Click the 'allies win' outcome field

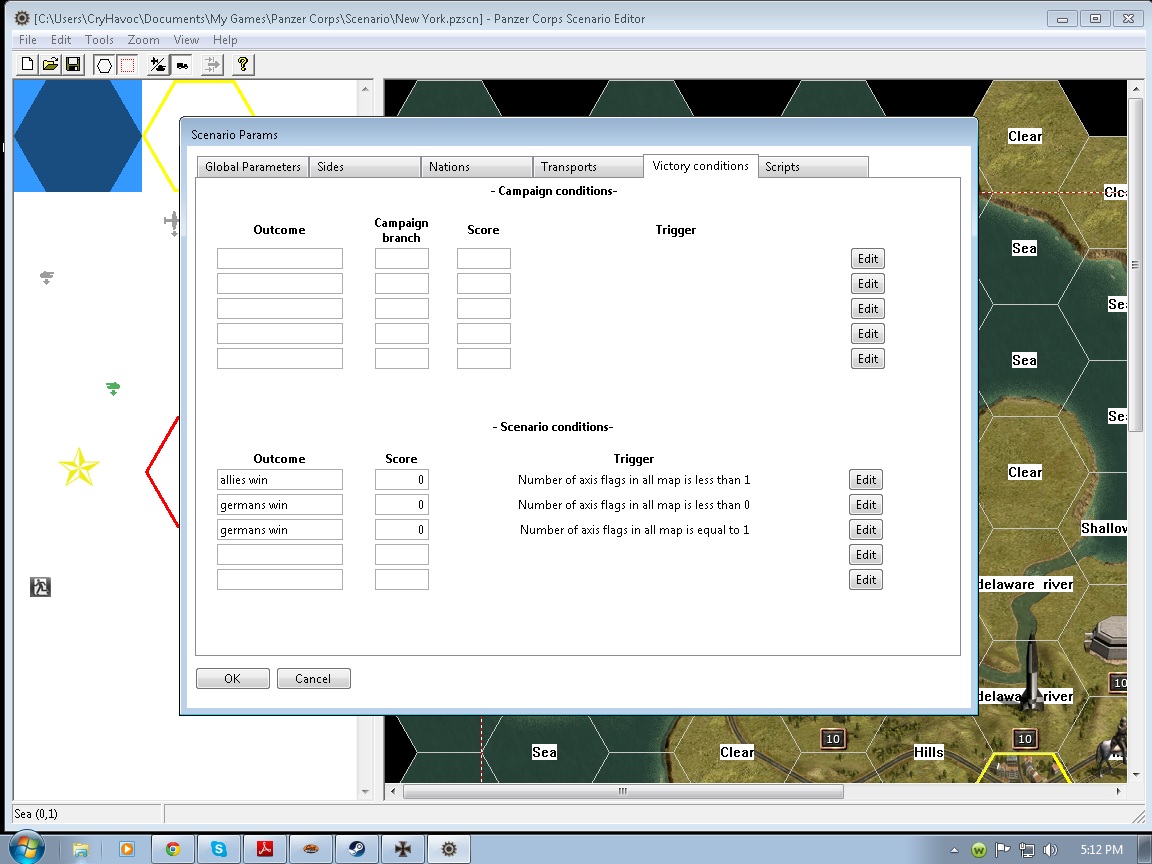(280, 480)
